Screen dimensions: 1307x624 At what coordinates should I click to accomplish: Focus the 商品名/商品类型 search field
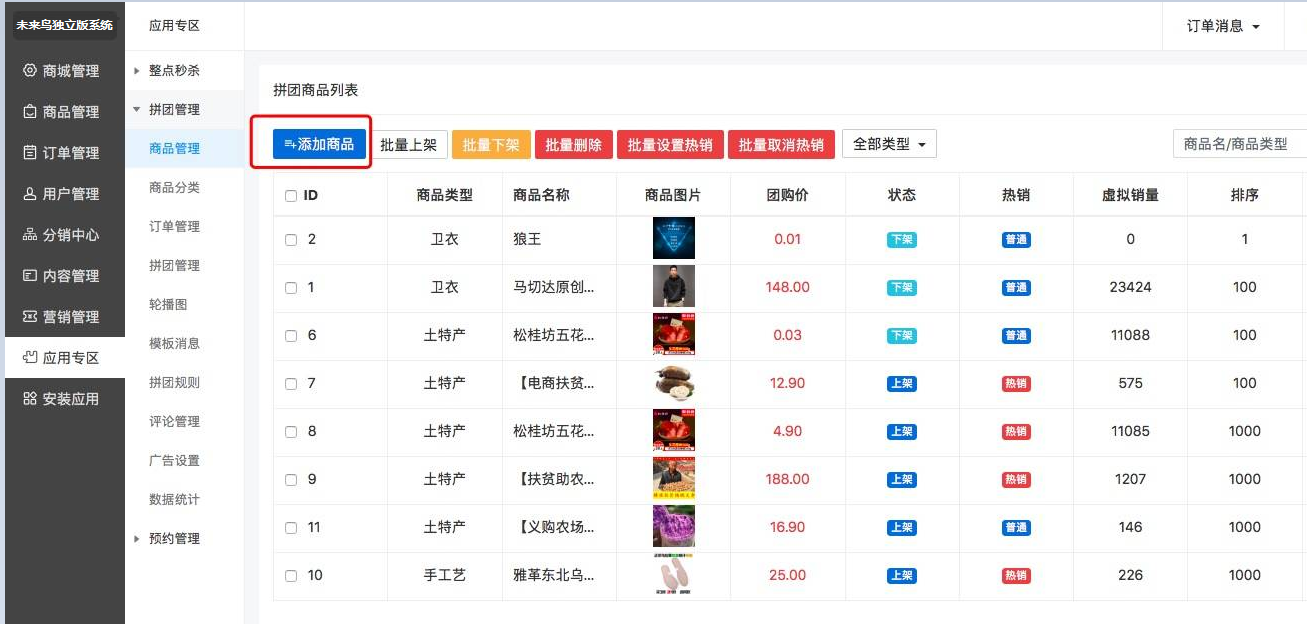coord(1240,144)
